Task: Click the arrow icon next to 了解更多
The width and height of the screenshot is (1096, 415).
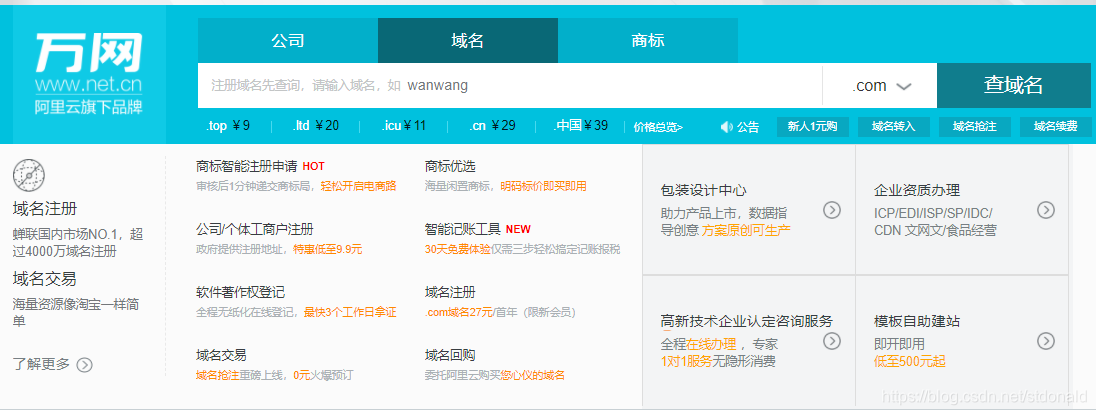Action: coord(85,365)
